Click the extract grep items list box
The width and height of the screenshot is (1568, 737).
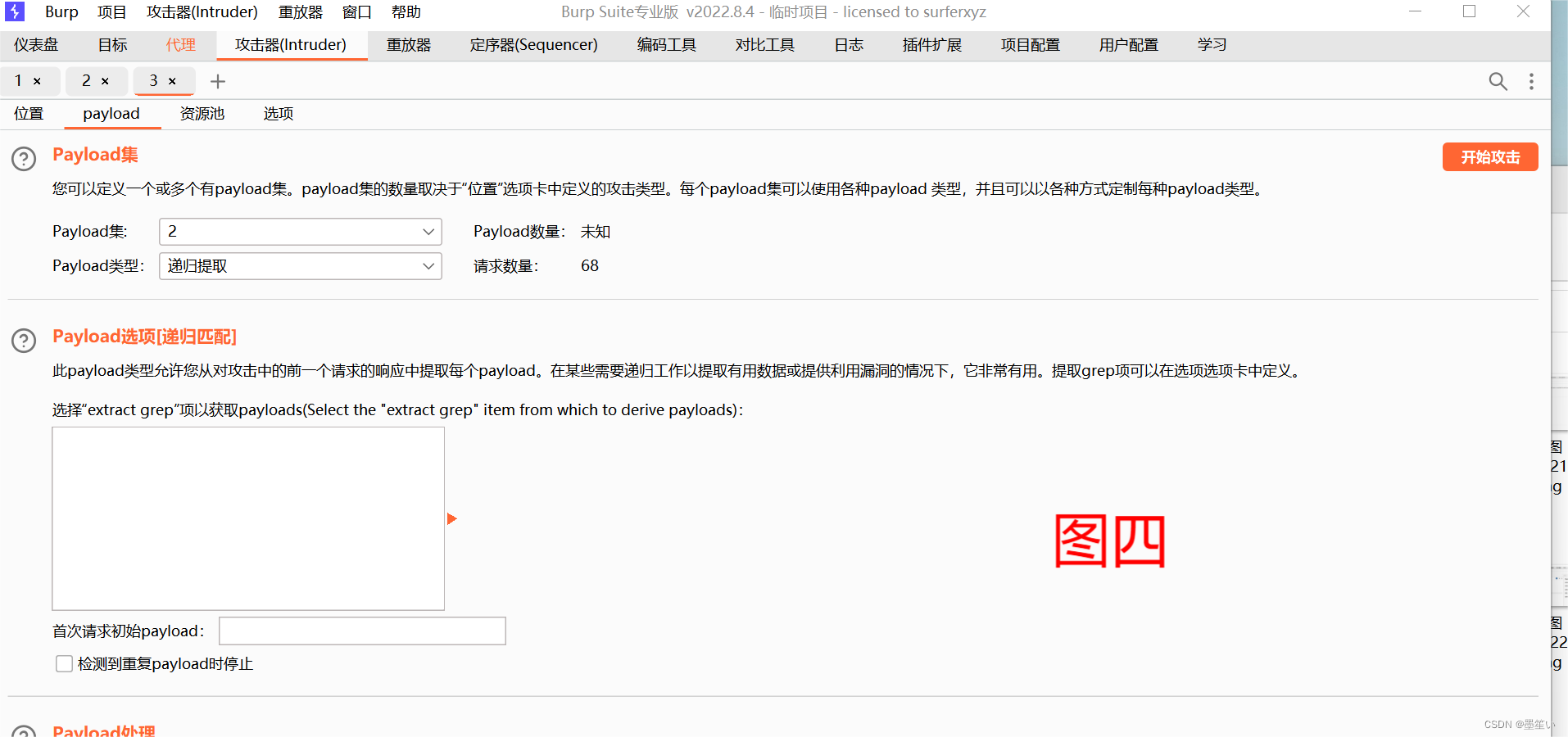pyautogui.click(x=248, y=518)
